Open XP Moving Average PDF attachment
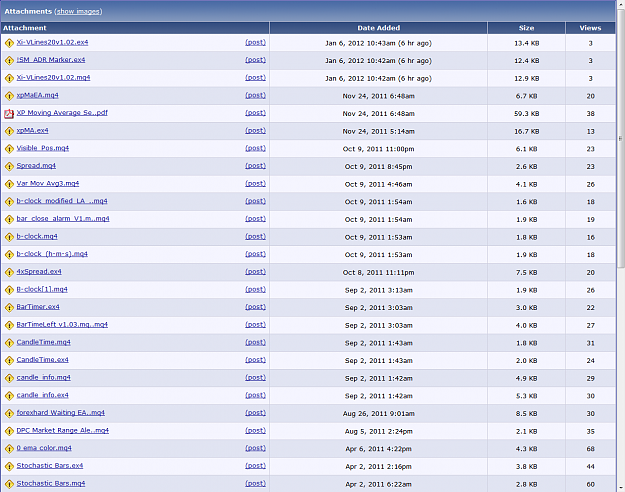The width and height of the screenshot is (625, 492). pyautogui.click(x=62, y=113)
